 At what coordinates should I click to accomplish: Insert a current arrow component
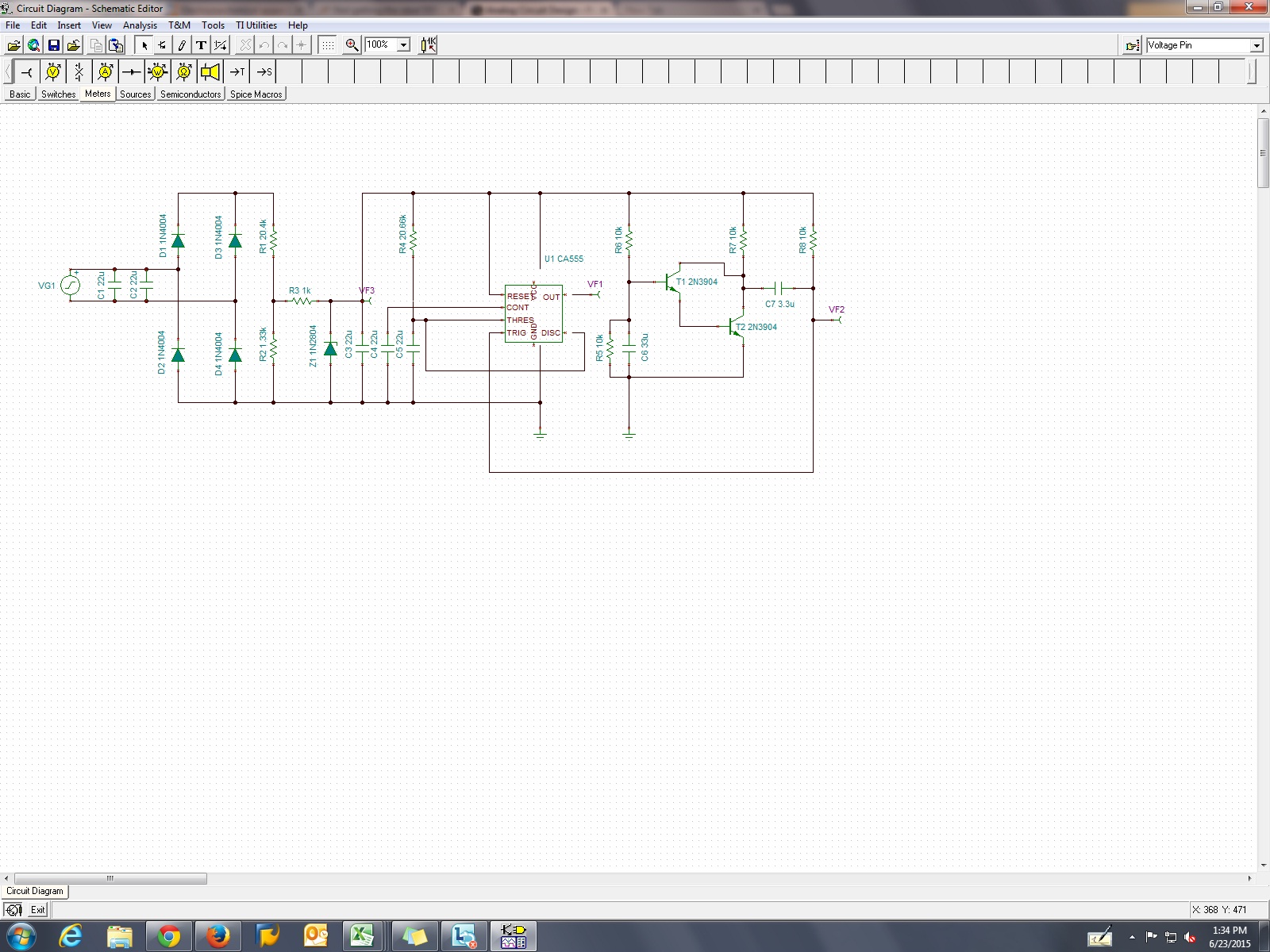(x=132, y=72)
